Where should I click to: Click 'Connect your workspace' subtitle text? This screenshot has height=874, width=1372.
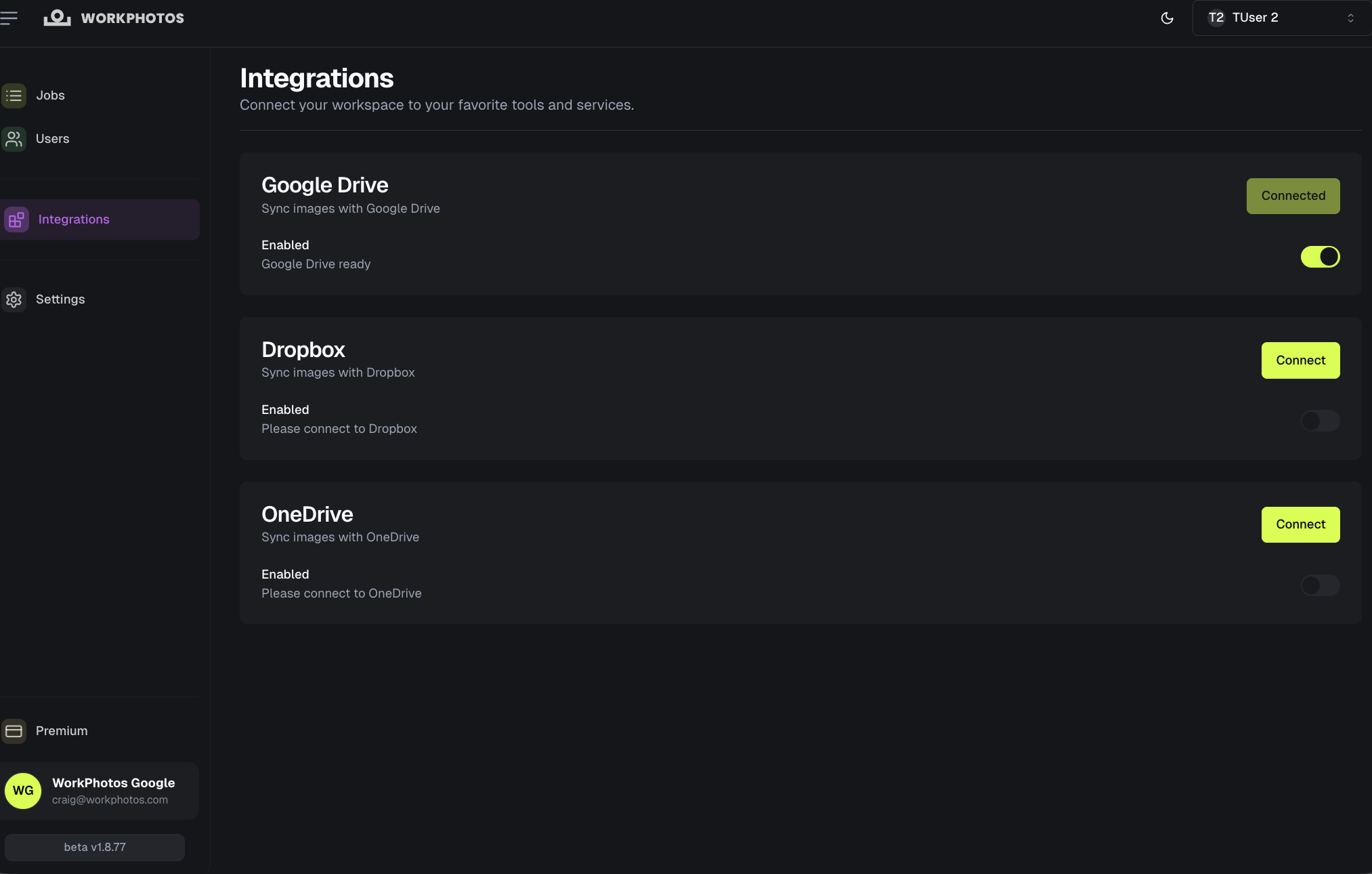tap(437, 105)
